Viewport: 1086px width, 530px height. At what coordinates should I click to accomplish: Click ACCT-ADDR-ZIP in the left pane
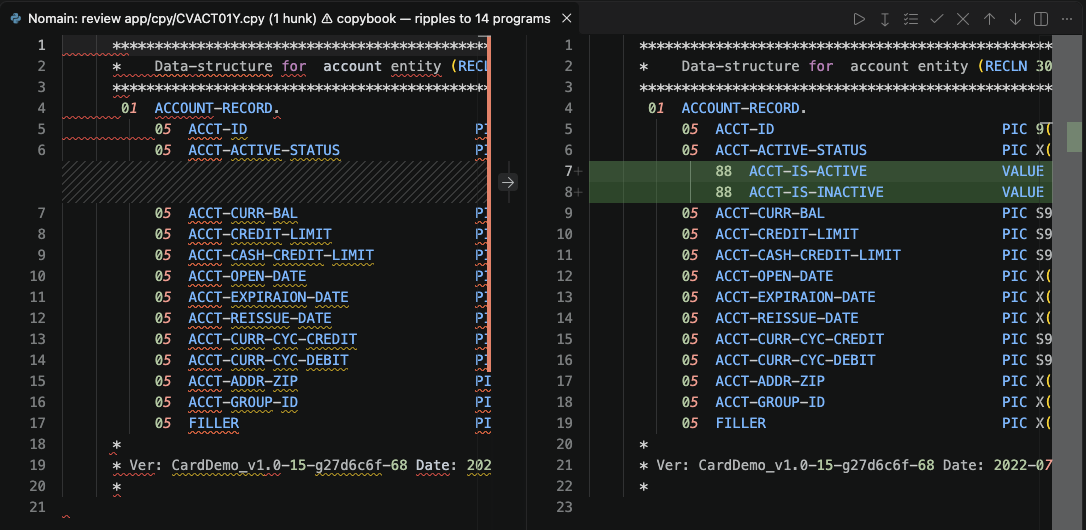(x=243, y=381)
